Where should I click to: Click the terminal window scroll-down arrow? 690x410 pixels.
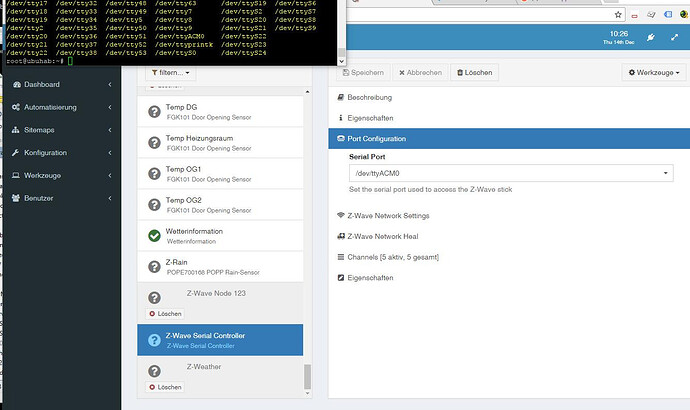coord(341,62)
